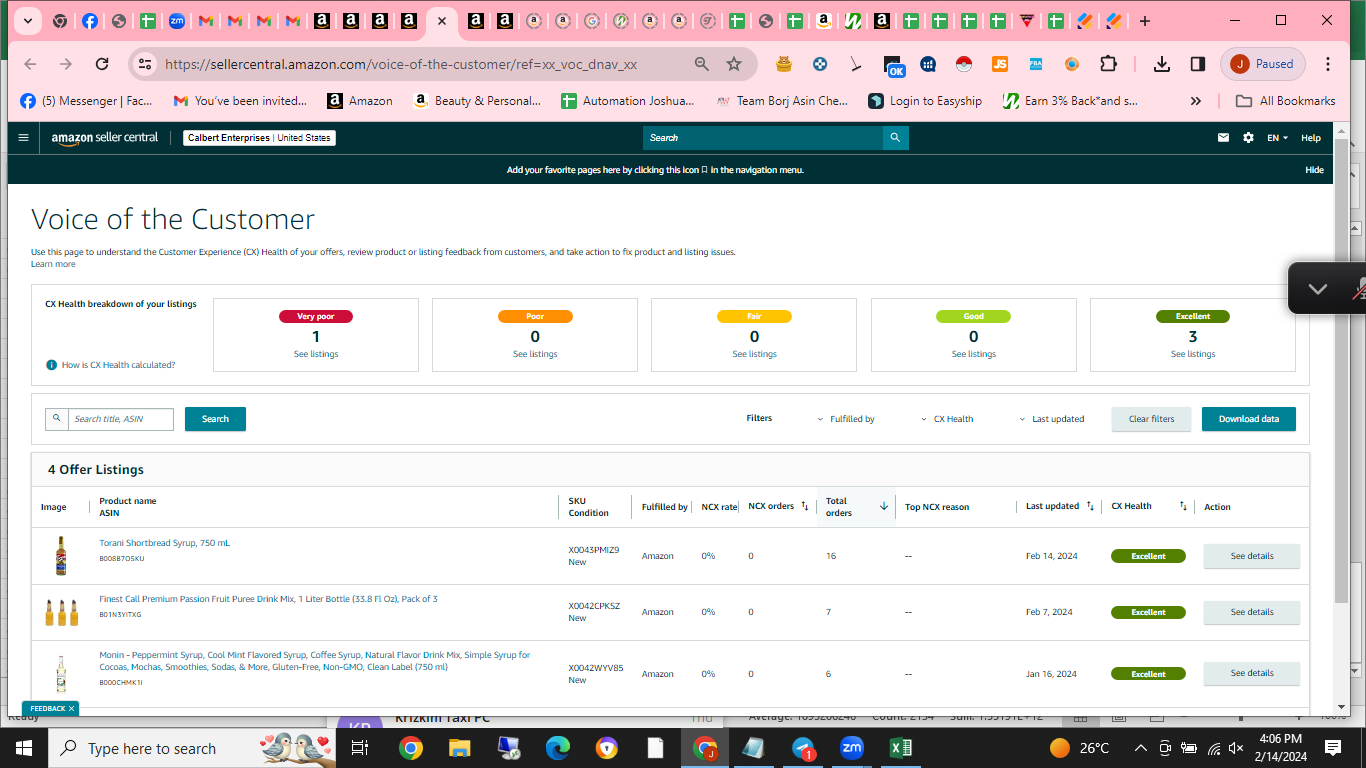Expand the Last updated filter dropdown

pyautogui.click(x=1051, y=419)
